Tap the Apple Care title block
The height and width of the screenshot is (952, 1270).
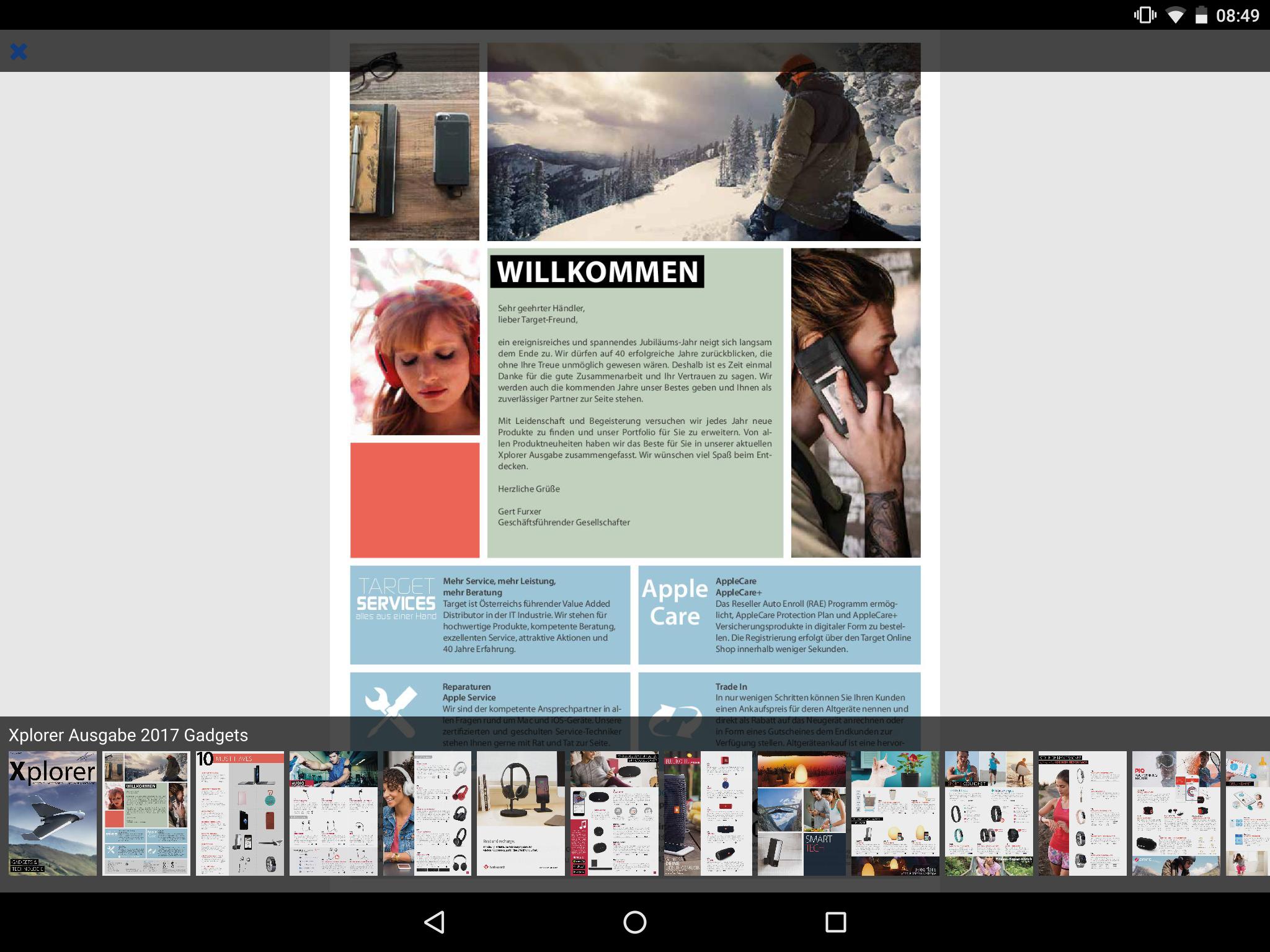pyautogui.click(x=675, y=602)
